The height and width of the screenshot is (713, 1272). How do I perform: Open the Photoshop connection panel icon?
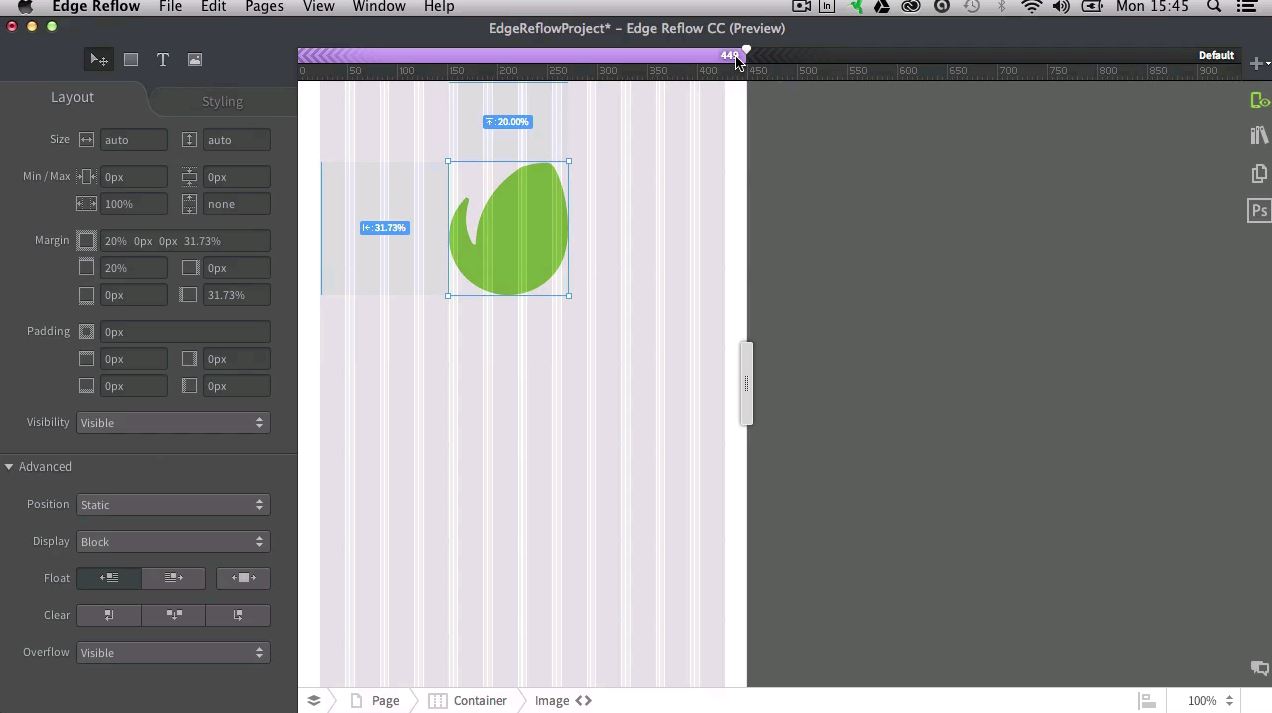click(1259, 211)
